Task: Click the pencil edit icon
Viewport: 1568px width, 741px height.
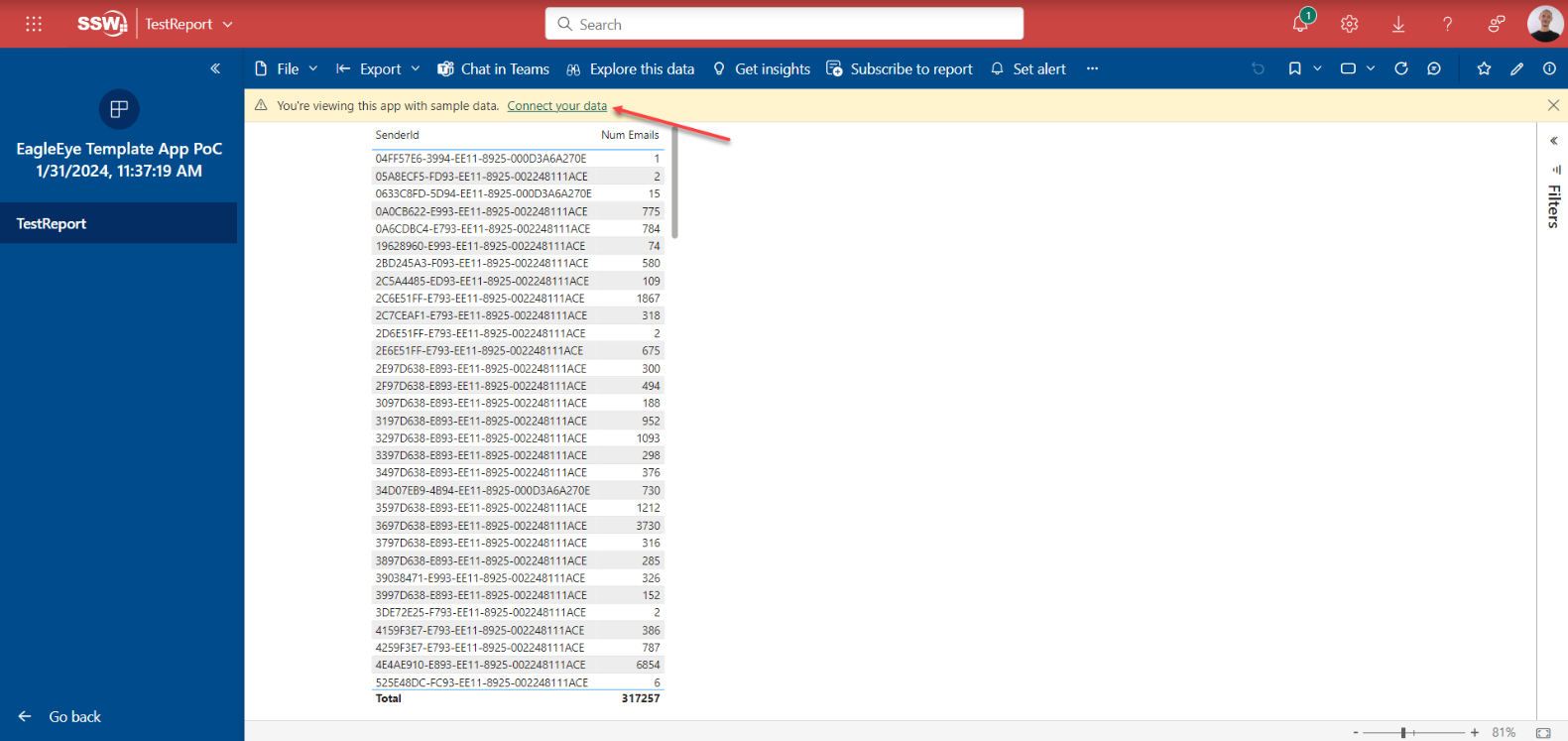Action: coord(1516,68)
